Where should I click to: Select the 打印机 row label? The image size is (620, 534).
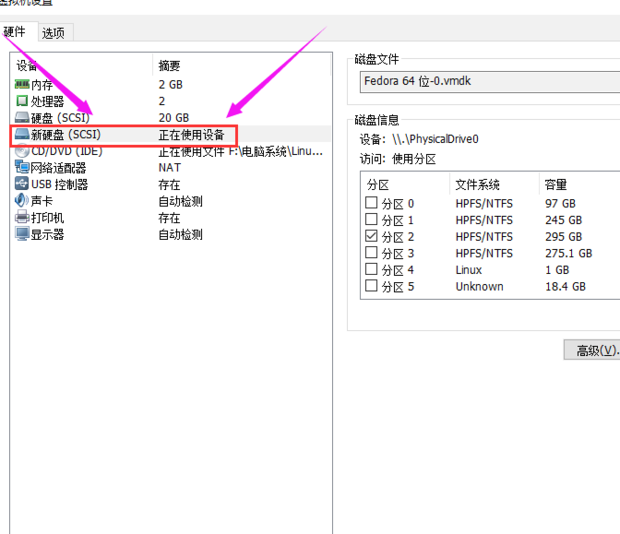point(47,218)
